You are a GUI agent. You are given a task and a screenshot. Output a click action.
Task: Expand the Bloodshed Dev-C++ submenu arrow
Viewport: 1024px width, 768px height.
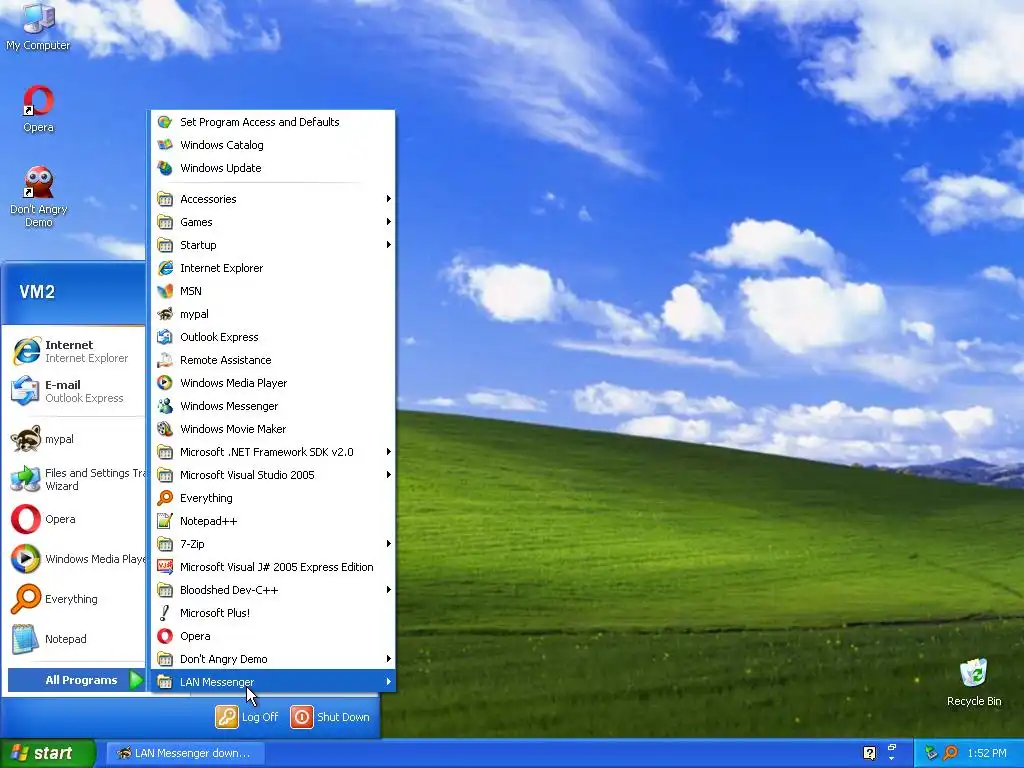click(x=389, y=590)
